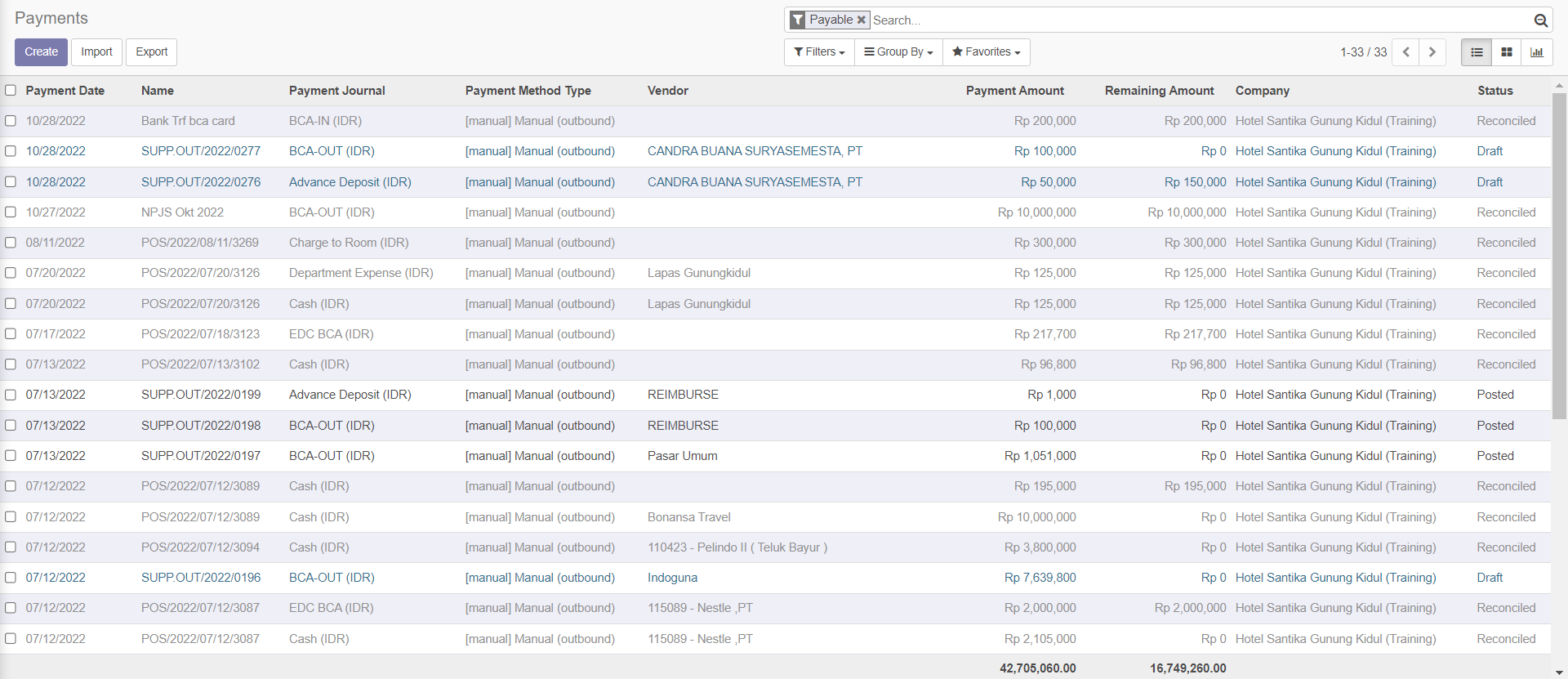Click the 1-33 / 33 pager counter
The width and height of the screenshot is (1568, 679).
coord(1363,52)
